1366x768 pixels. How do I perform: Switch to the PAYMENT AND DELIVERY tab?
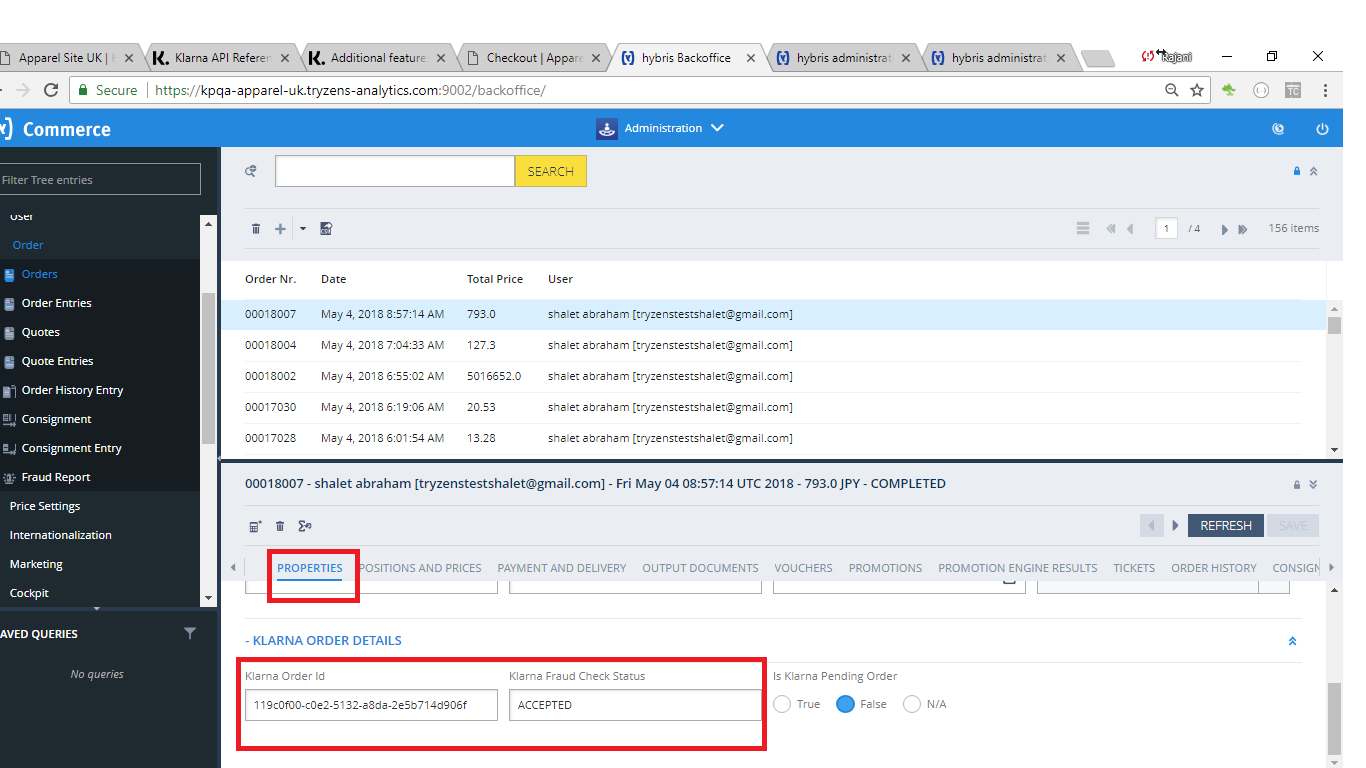tap(562, 568)
